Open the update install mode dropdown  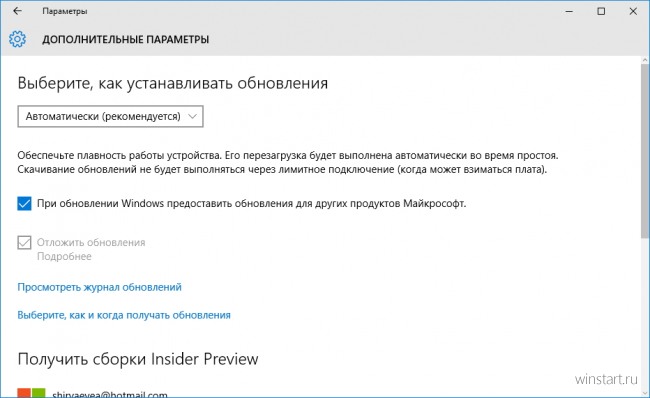pos(110,116)
